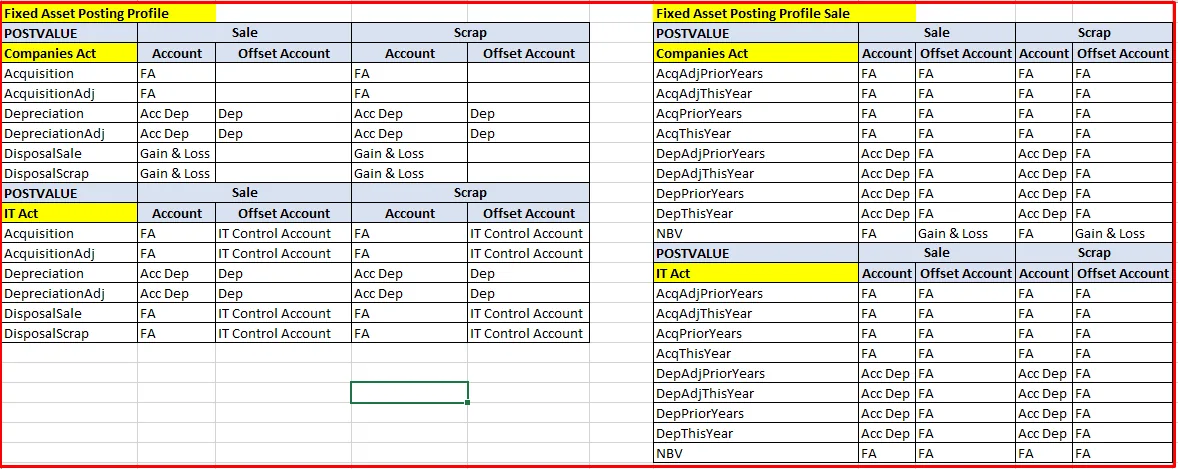Select the yellow 'IT Act' cell in right table
The image size is (1178, 469).
pyautogui.click(x=756, y=274)
